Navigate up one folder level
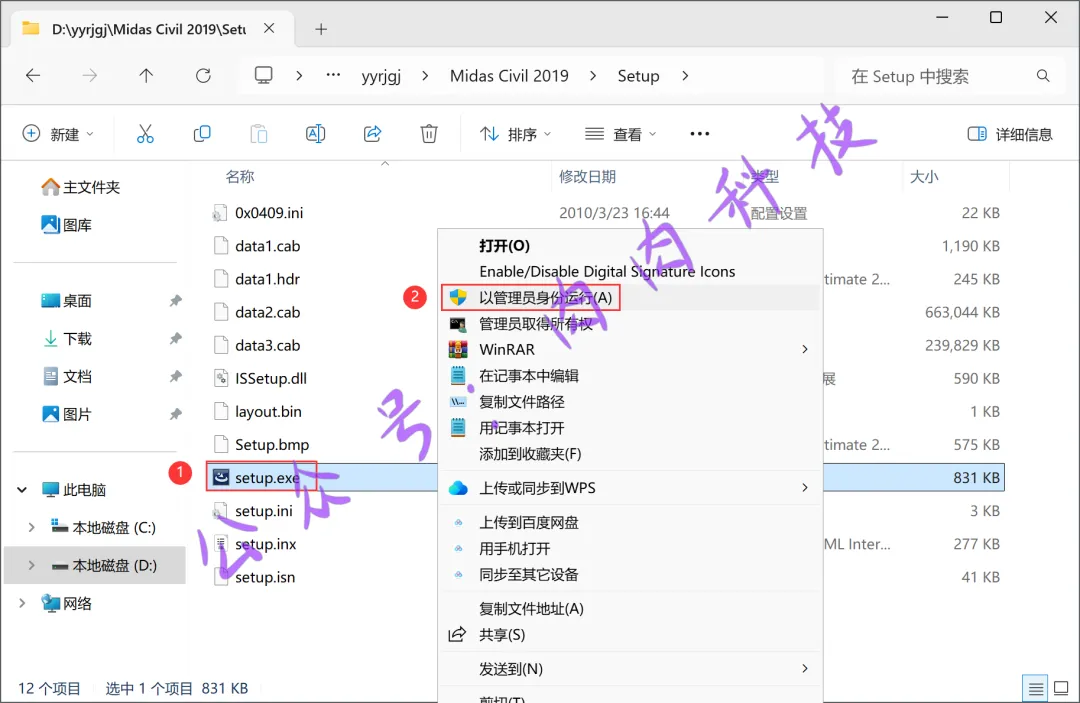 click(146, 76)
